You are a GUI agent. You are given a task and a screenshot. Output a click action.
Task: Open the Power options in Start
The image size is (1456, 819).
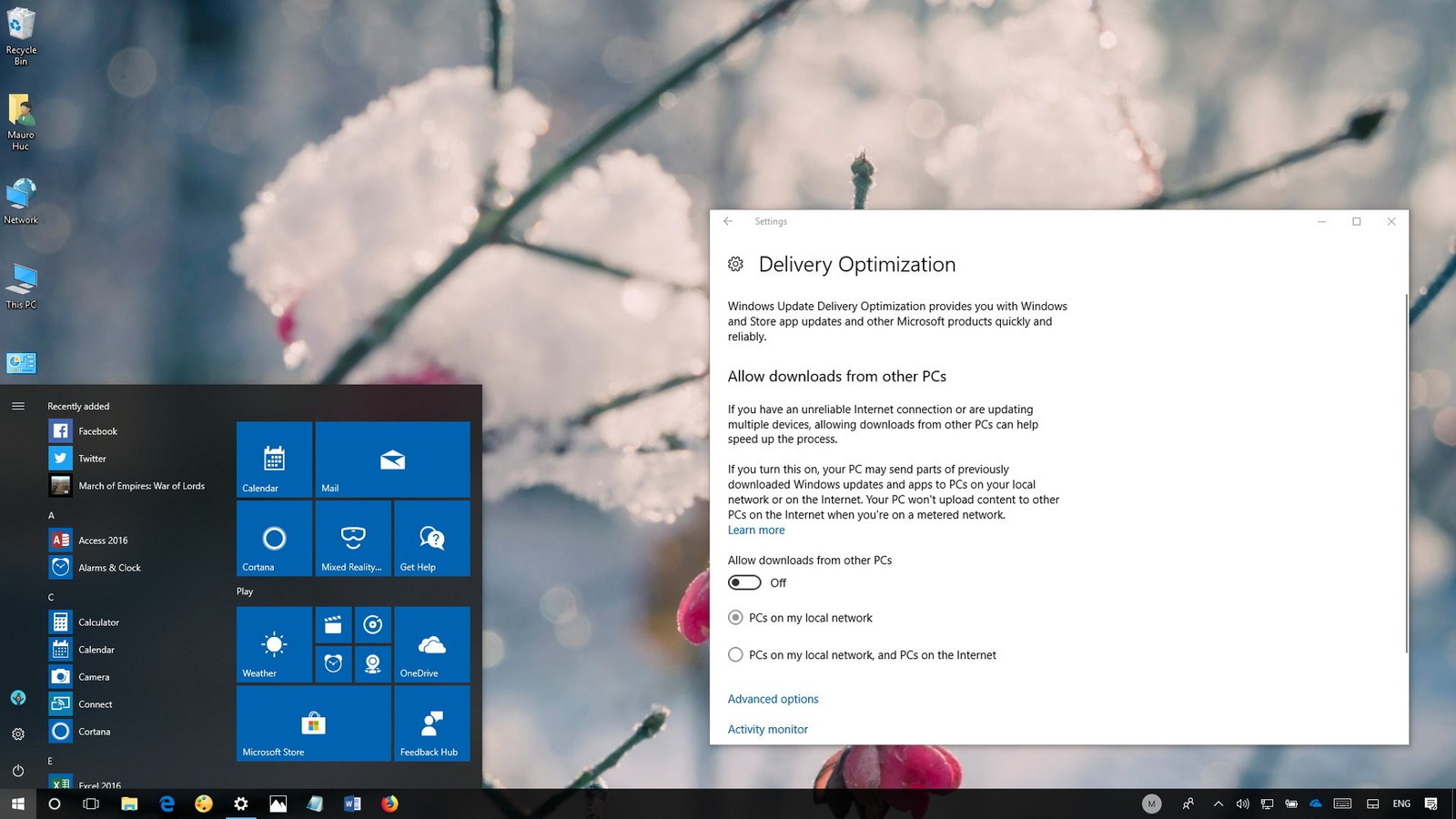click(18, 770)
